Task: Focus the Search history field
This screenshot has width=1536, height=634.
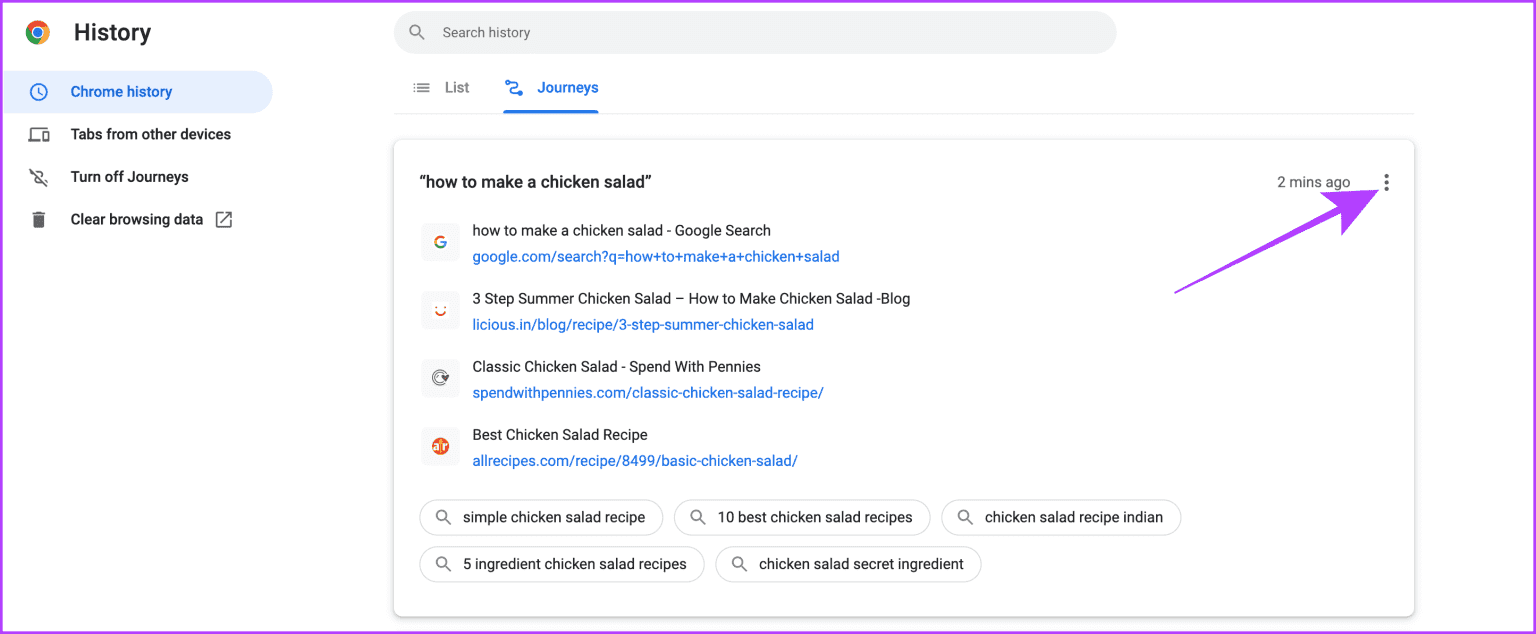Action: point(755,33)
